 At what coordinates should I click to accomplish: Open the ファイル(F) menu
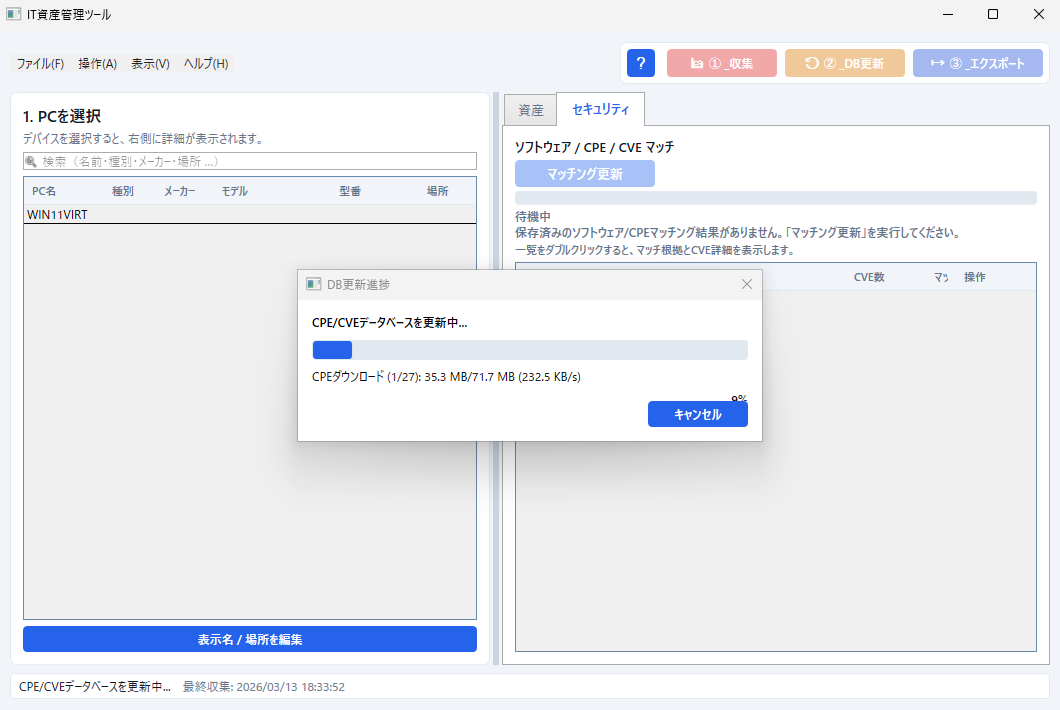[39, 62]
